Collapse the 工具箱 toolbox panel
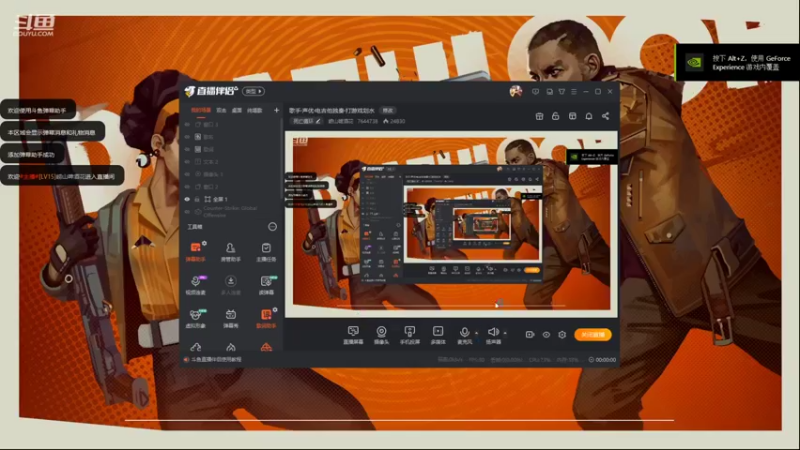 [272, 227]
